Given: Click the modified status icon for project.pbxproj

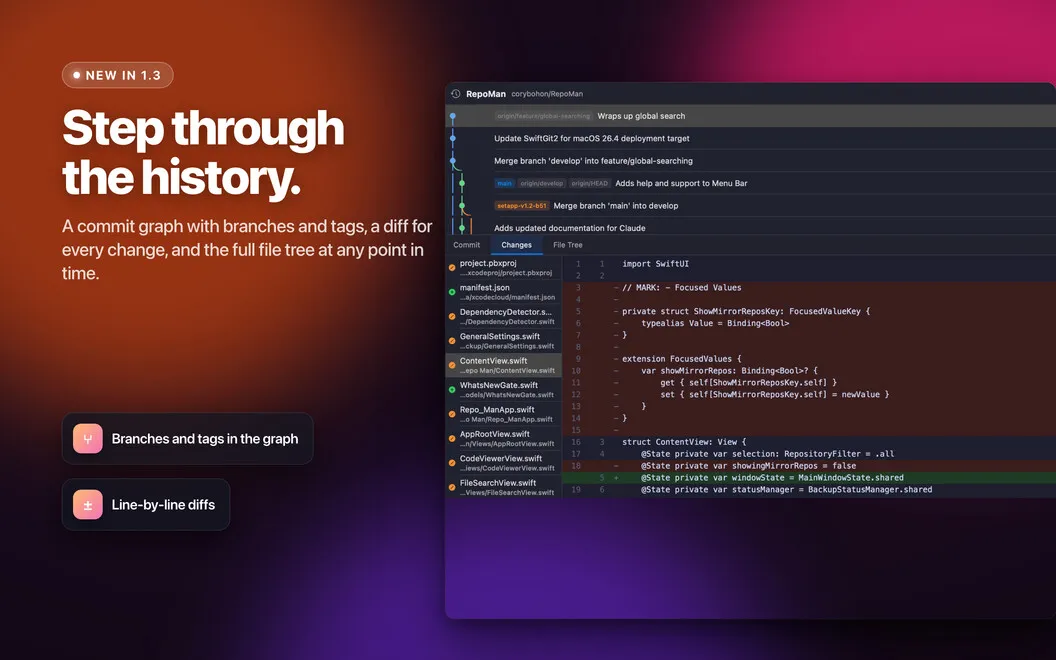Looking at the screenshot, I should (452, 268).
